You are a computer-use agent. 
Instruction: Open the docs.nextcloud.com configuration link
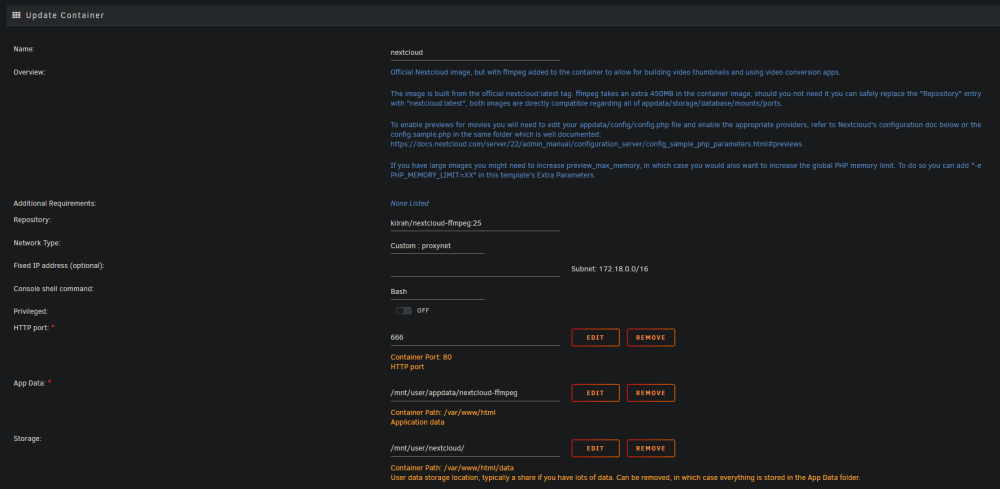click(597, 144)
